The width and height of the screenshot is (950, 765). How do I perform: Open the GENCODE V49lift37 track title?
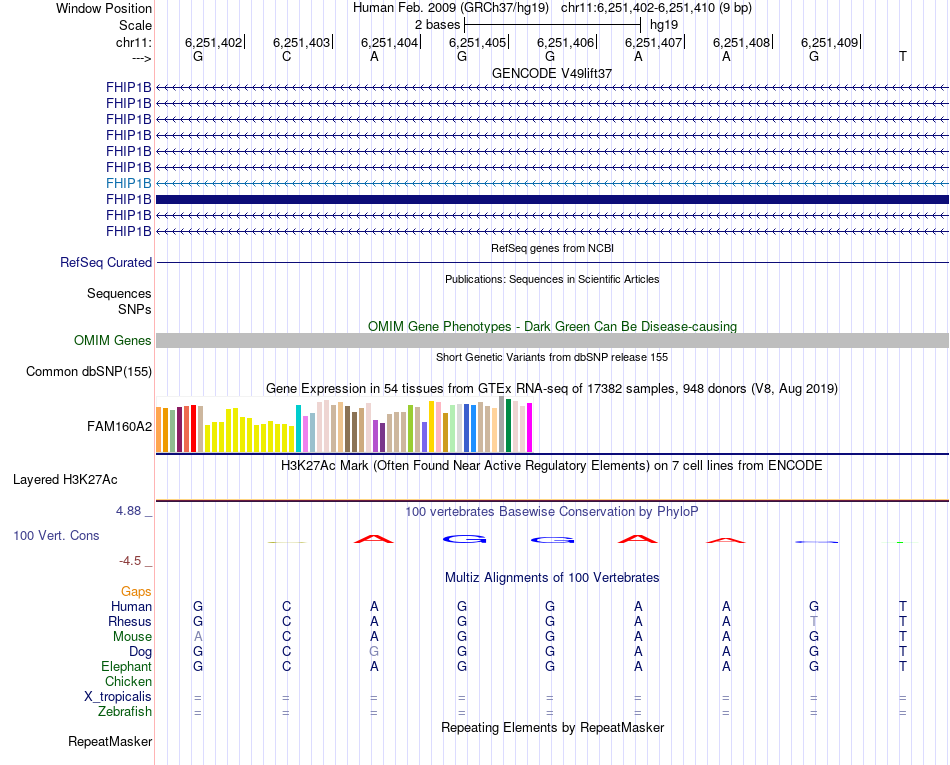coord(552,73)
